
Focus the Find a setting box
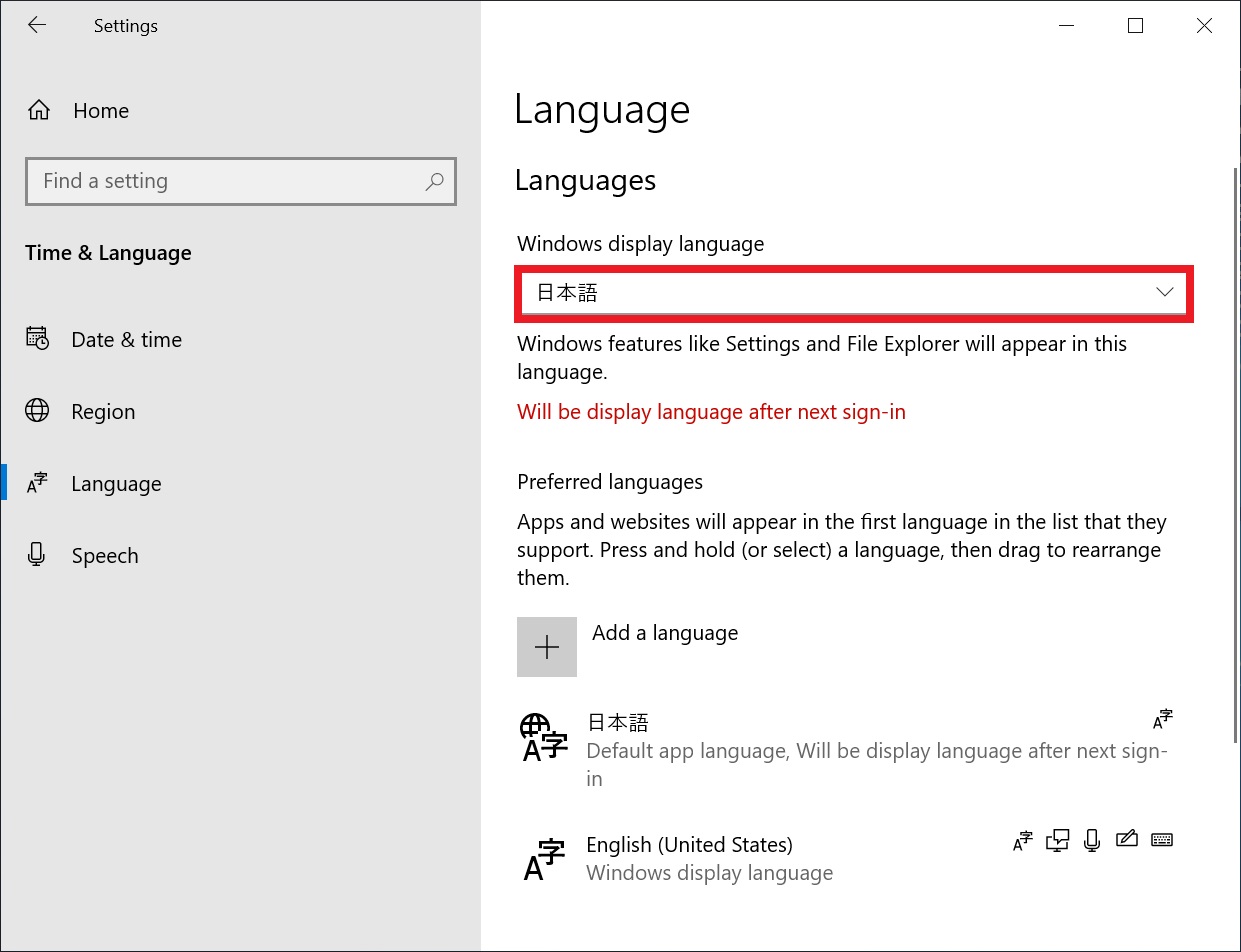pos(240,181)
